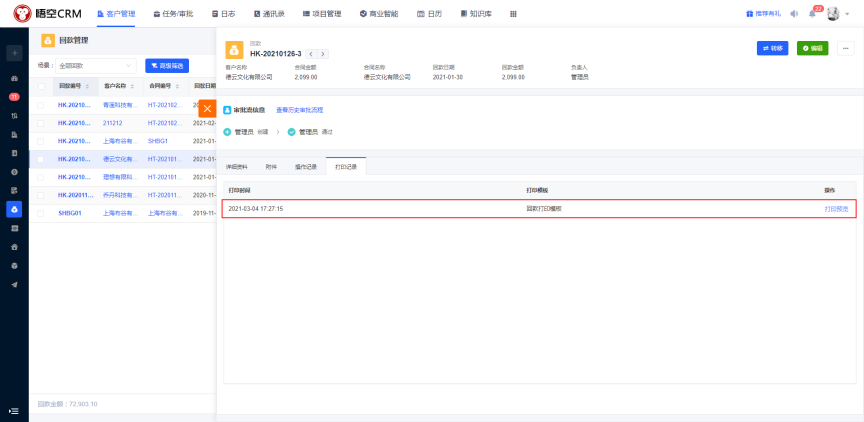Click the blue 高级筛选 filter button
The width and height of the screenshot is (864, 422).
[x=167, y=65]
